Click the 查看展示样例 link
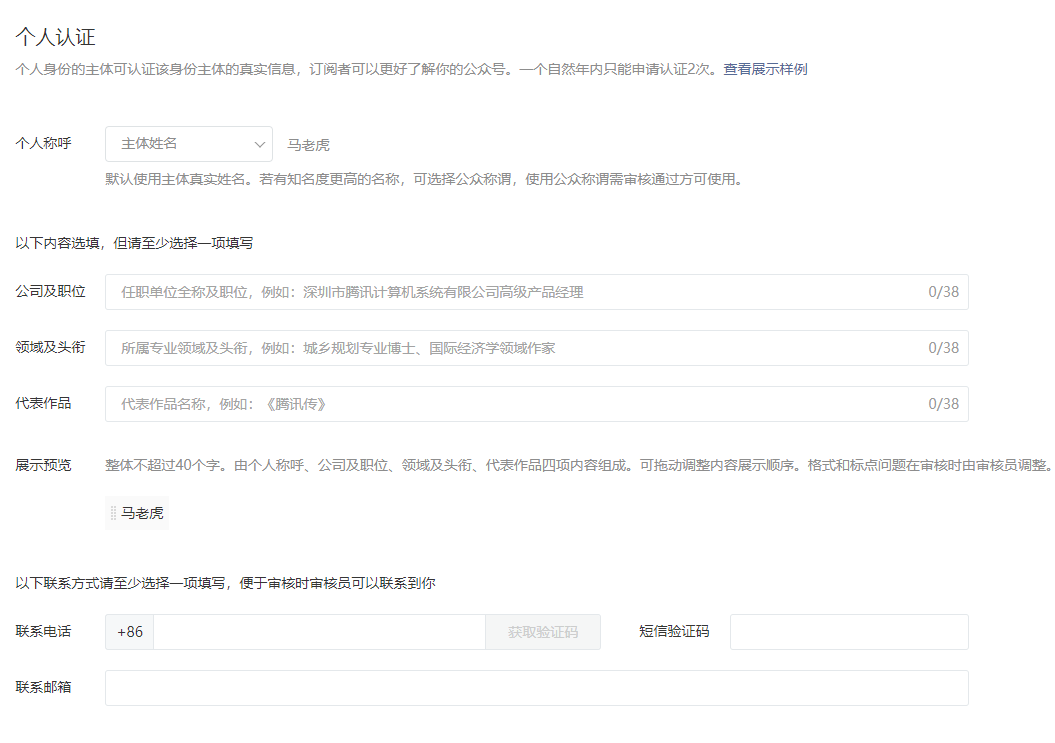This screenshot has width=1055, height=743. [x=765, y=69]
